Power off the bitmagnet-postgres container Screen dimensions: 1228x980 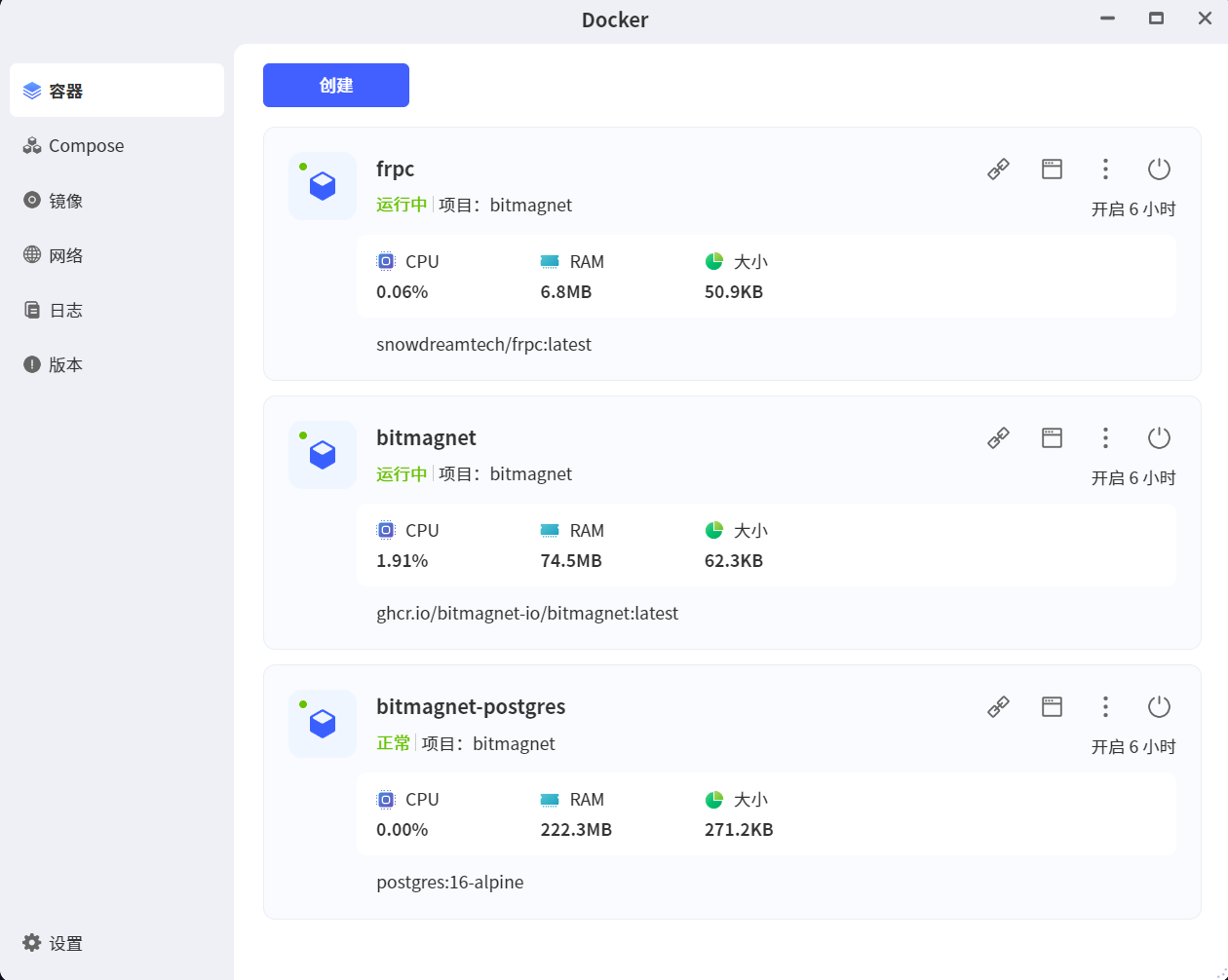pos(1159,707)
